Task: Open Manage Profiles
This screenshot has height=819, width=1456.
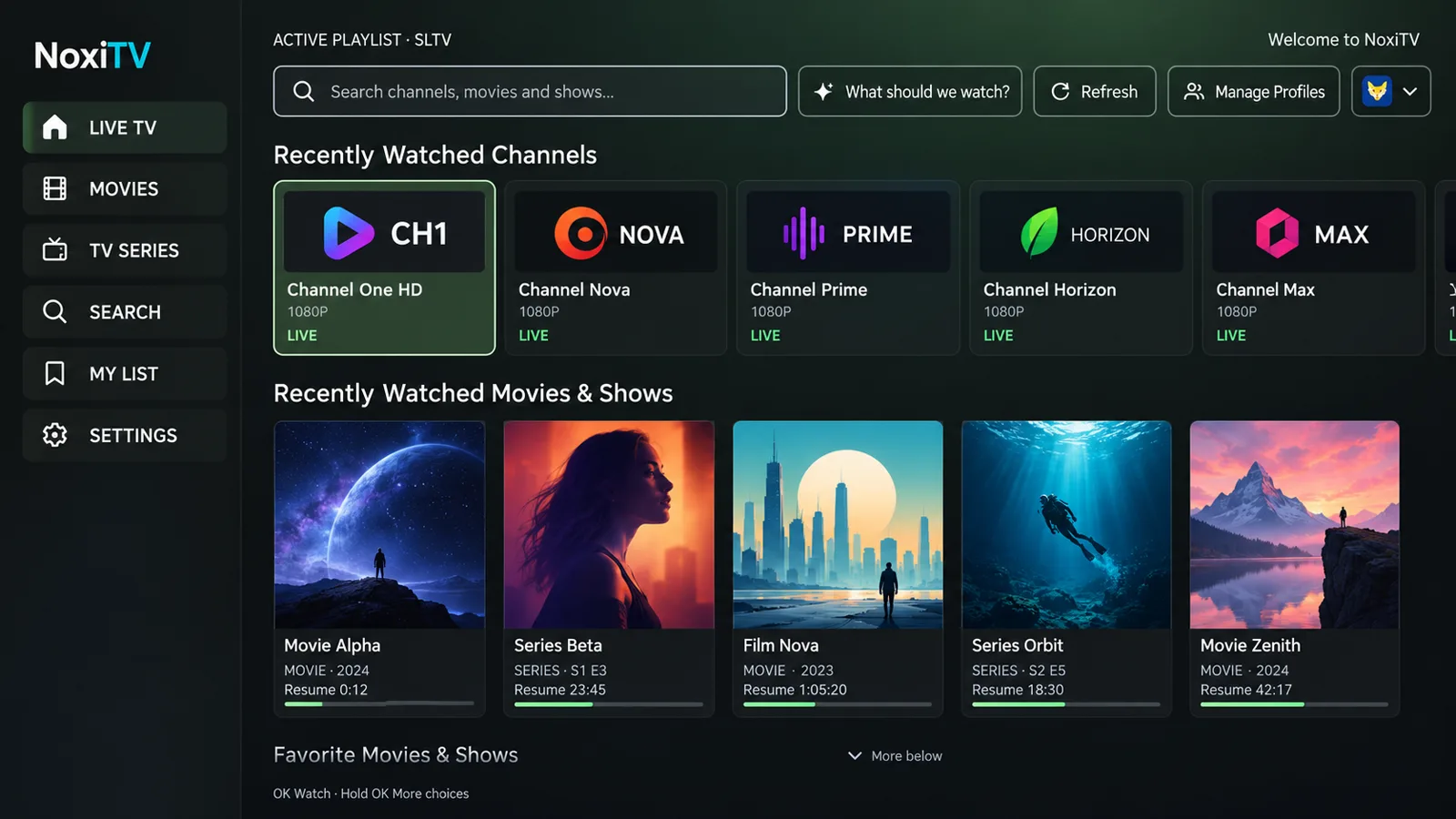Action: coord(1254,91)
